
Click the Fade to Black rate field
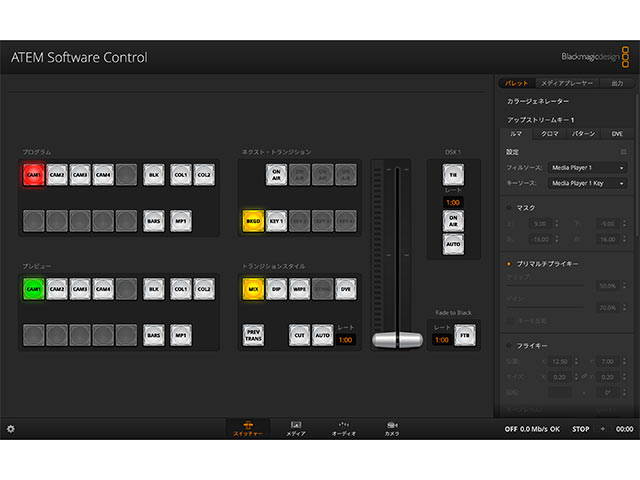pos(442,340)
